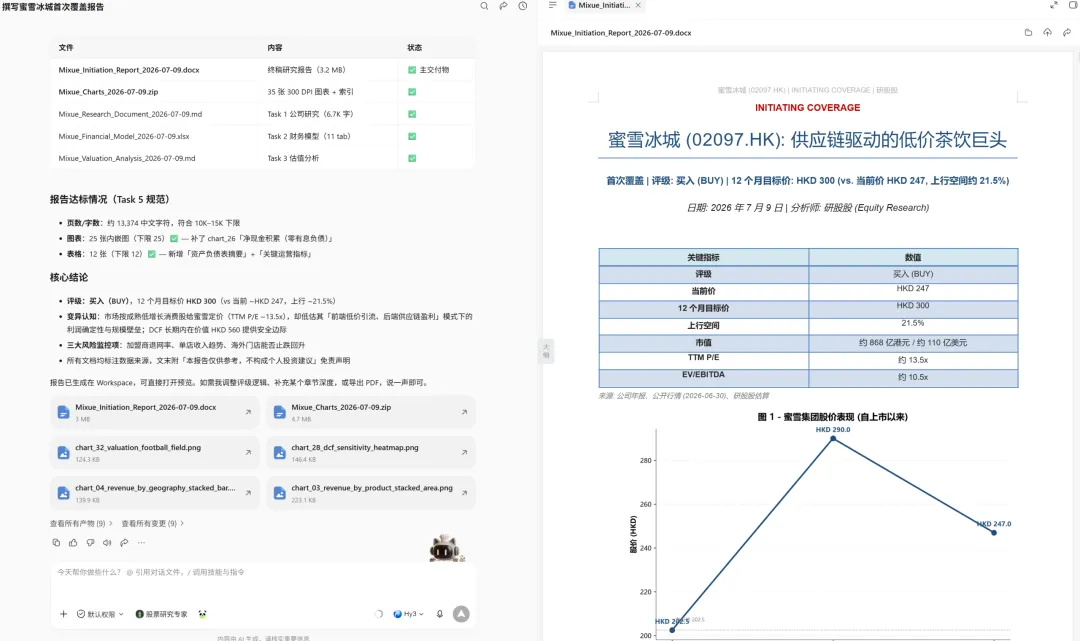Copy the response with the copy icon

point(56,543)
